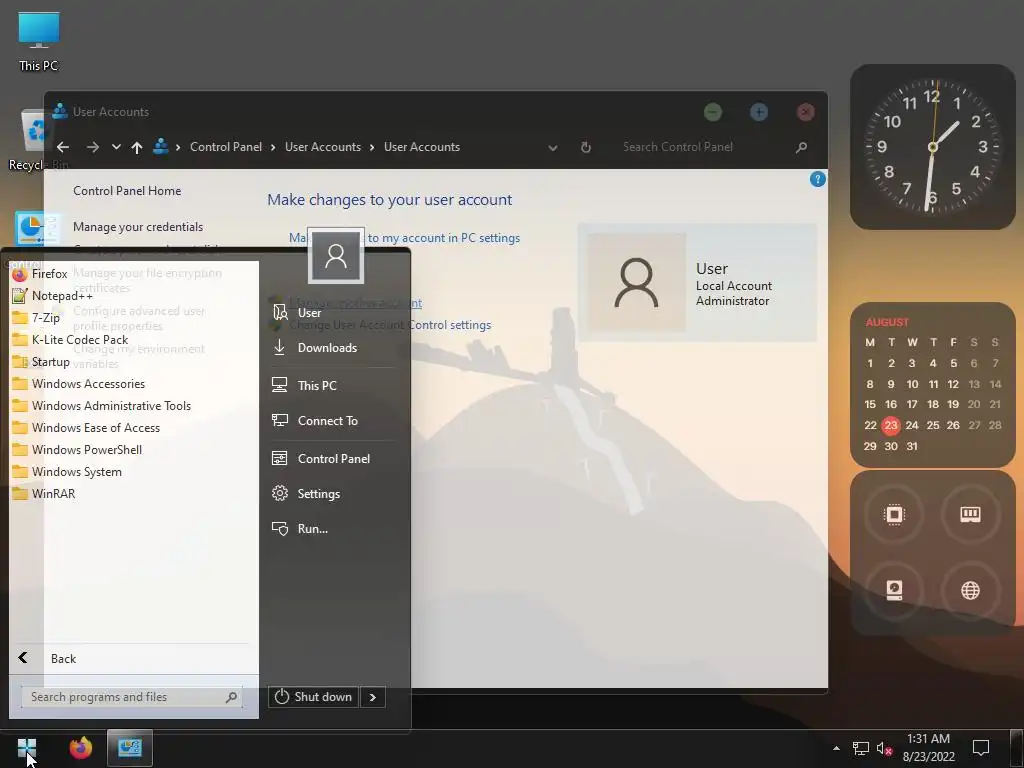This screenshot has width=1024, height=768.
Task: Open the network tray icon
Action: coord(861,748)
